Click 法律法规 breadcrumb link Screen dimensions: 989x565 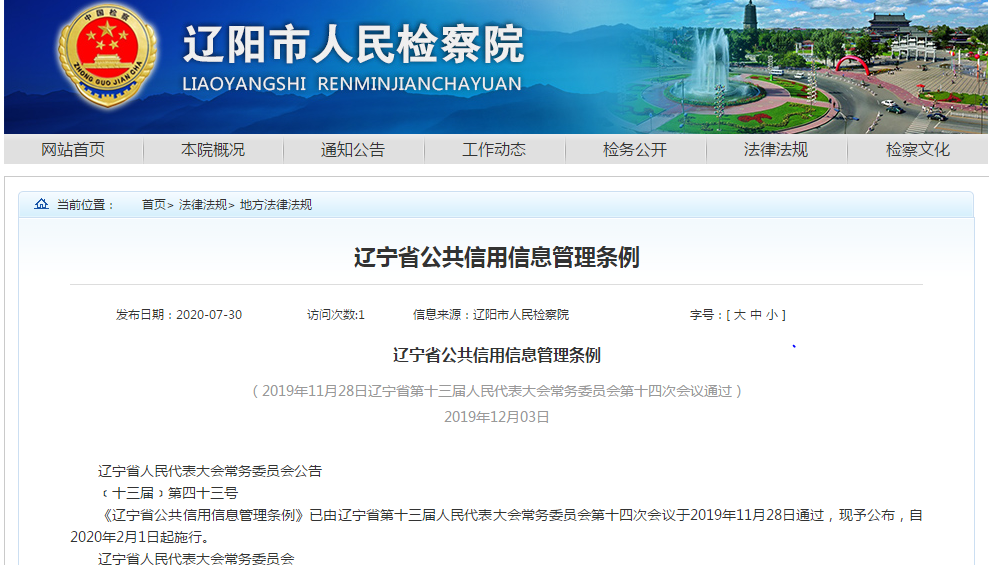[202, 204]
